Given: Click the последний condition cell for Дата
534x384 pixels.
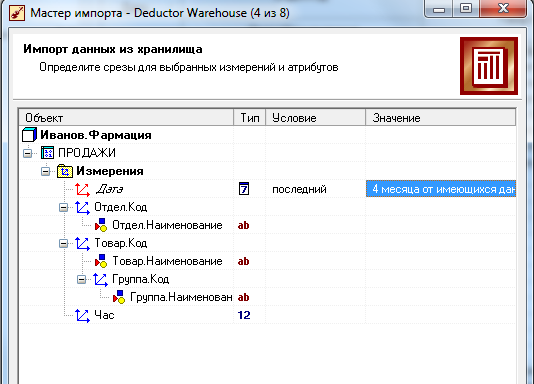Looking at the screenshot, I should coord(315,189).
